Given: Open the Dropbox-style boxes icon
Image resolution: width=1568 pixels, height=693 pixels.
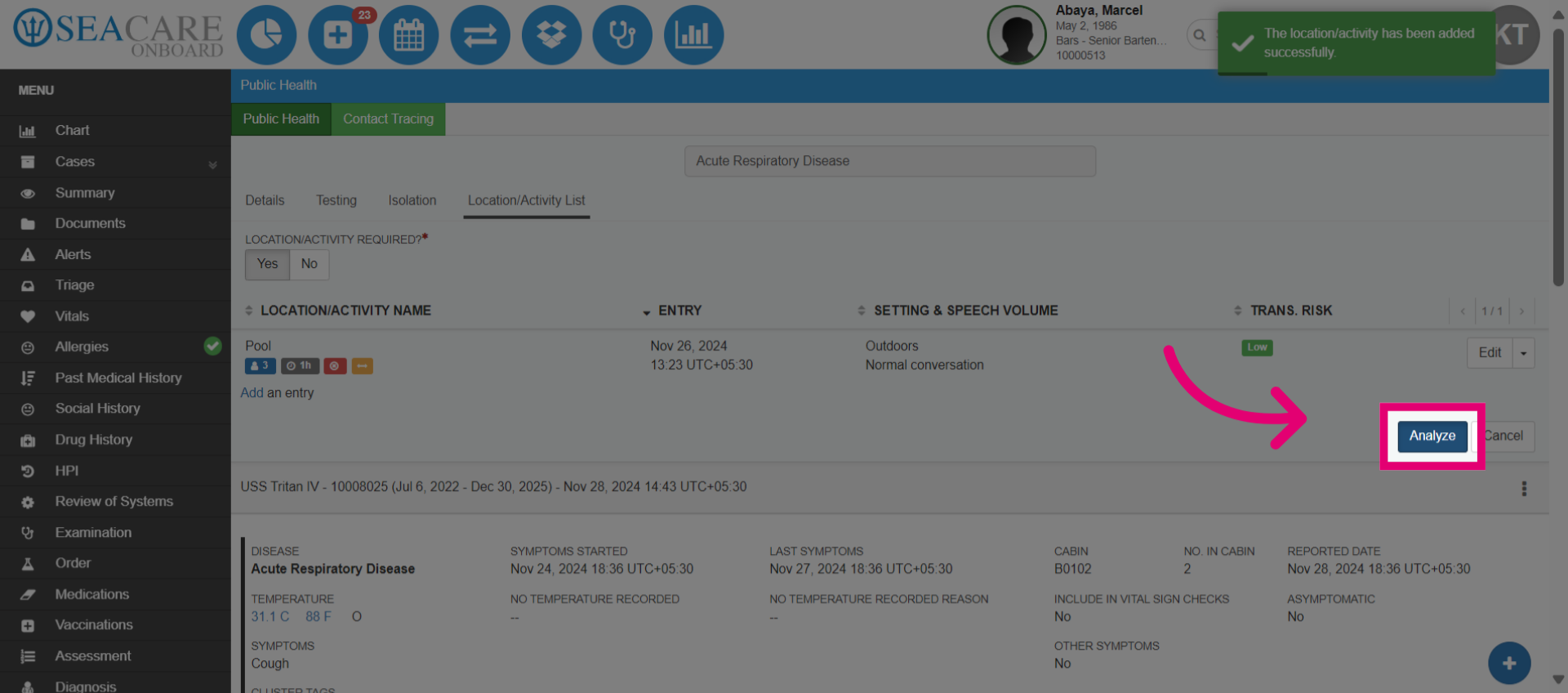Looking at the screenshot, I should [551, 35].
